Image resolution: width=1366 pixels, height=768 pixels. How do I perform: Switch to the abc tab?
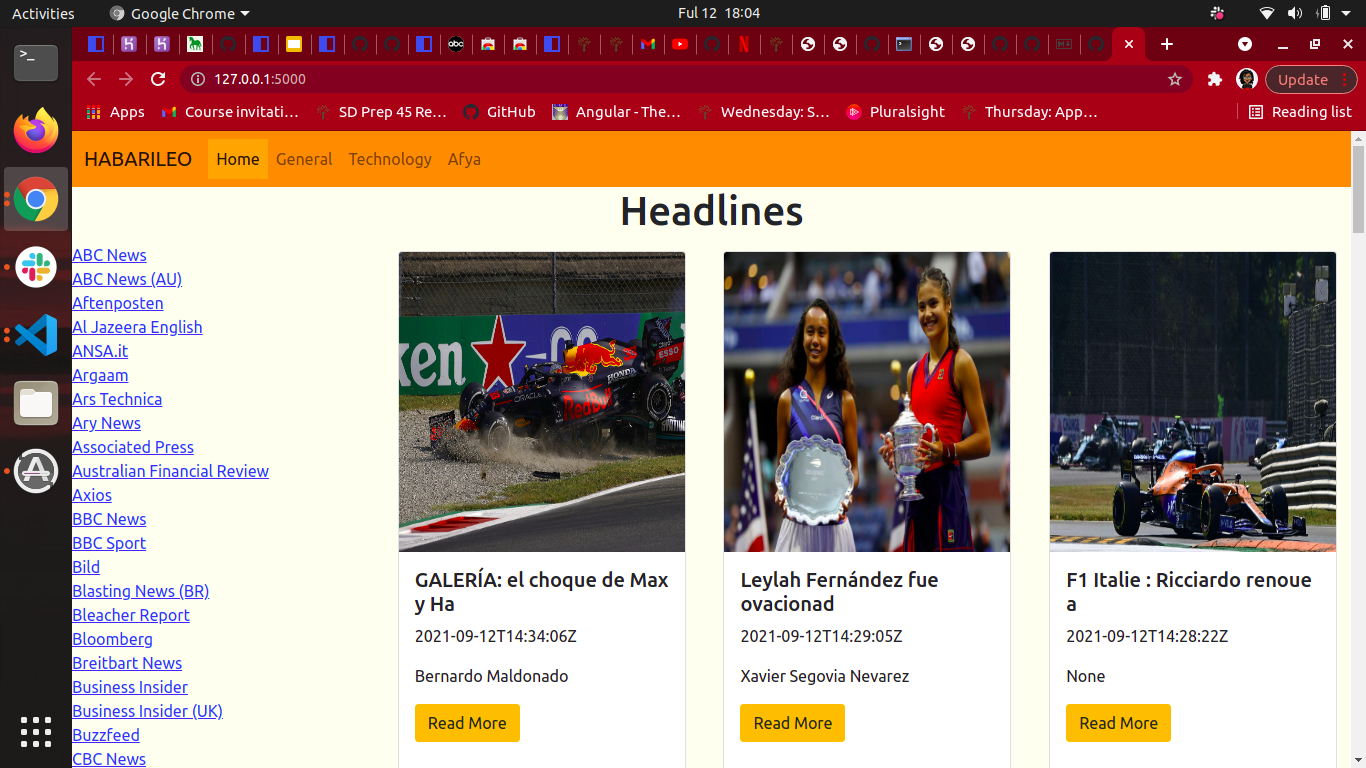point(456,44)
